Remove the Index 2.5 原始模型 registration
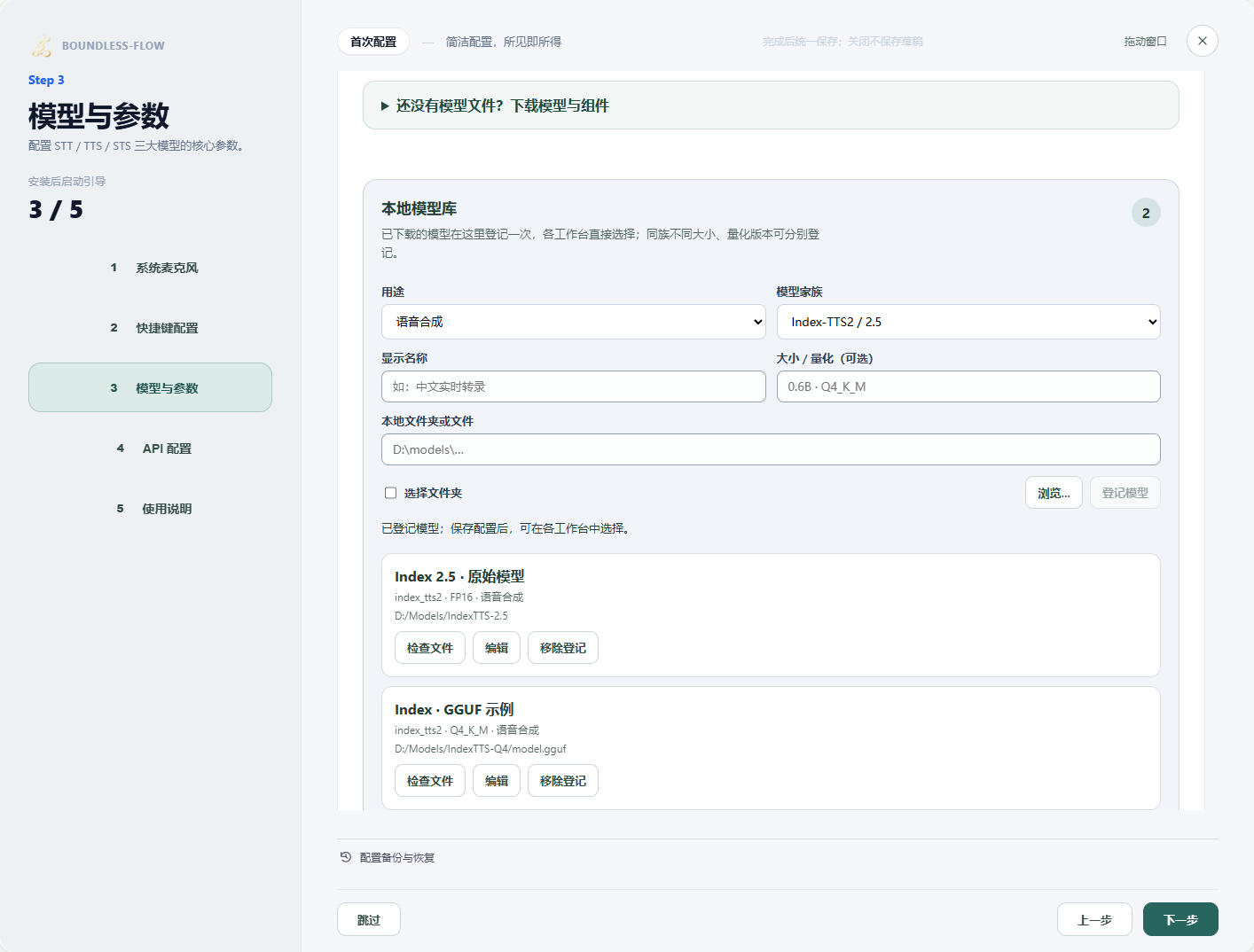 tap(563, 648)
